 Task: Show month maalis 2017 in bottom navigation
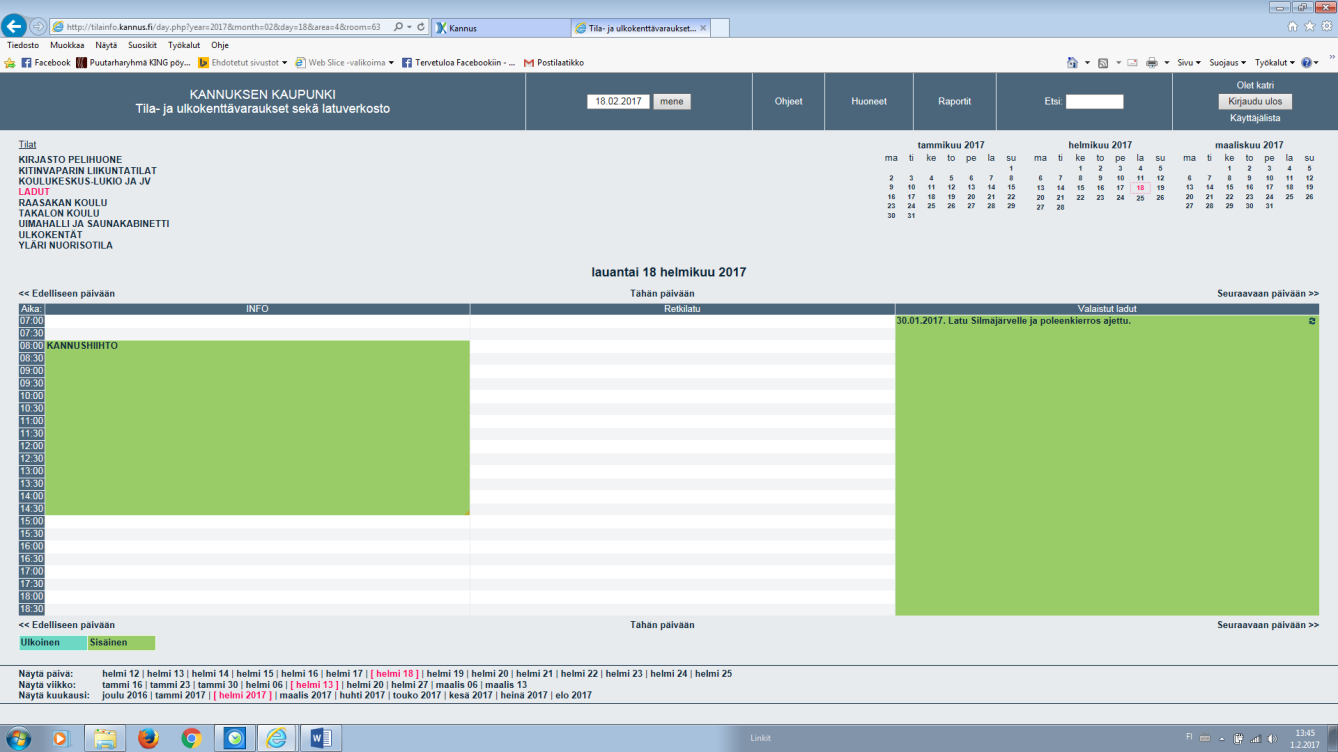pos(305,695)
